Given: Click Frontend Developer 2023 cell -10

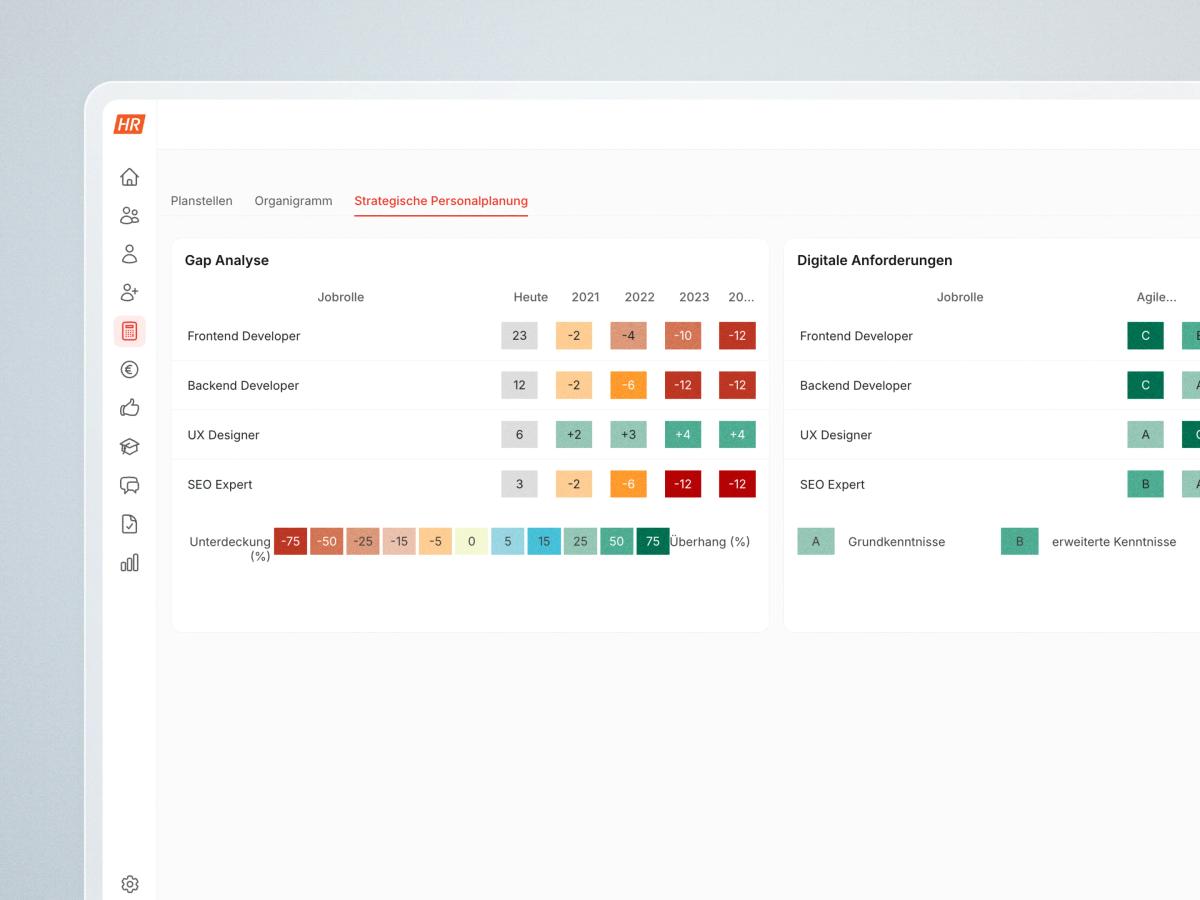Looking at the screenshot, I should (x=683, y=336).
